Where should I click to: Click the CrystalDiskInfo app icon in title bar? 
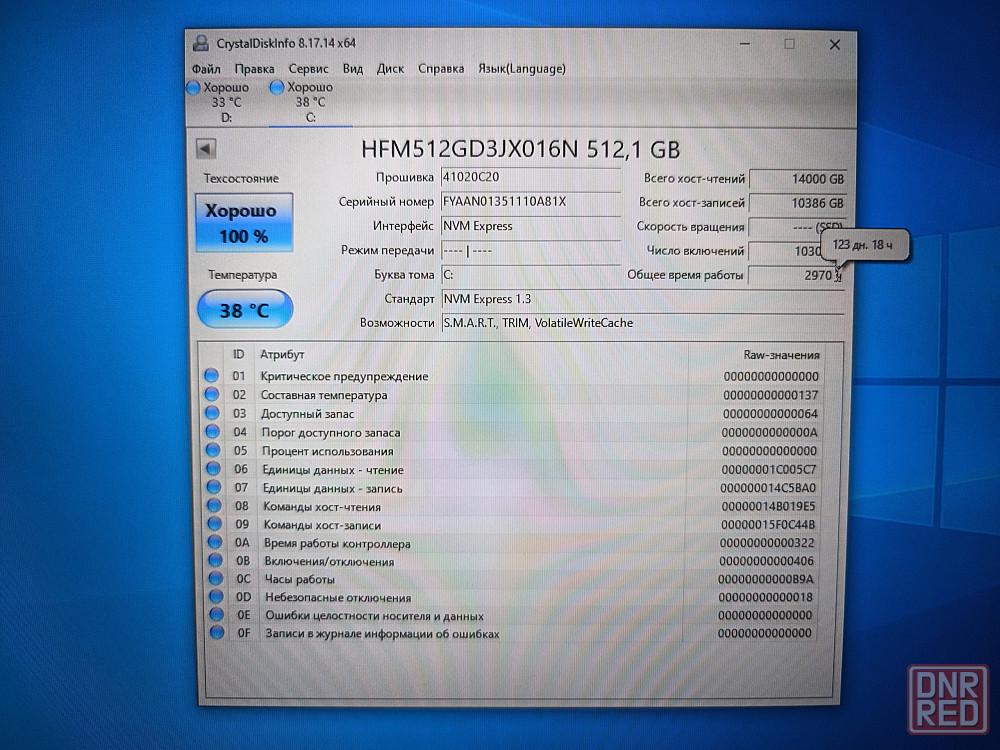[200, 43]
